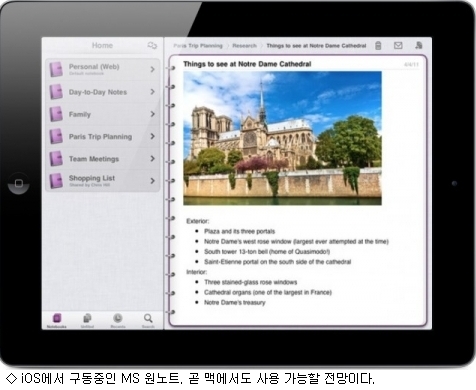Tap the Notre Dame Cathedral photo

tap(282, 138)
